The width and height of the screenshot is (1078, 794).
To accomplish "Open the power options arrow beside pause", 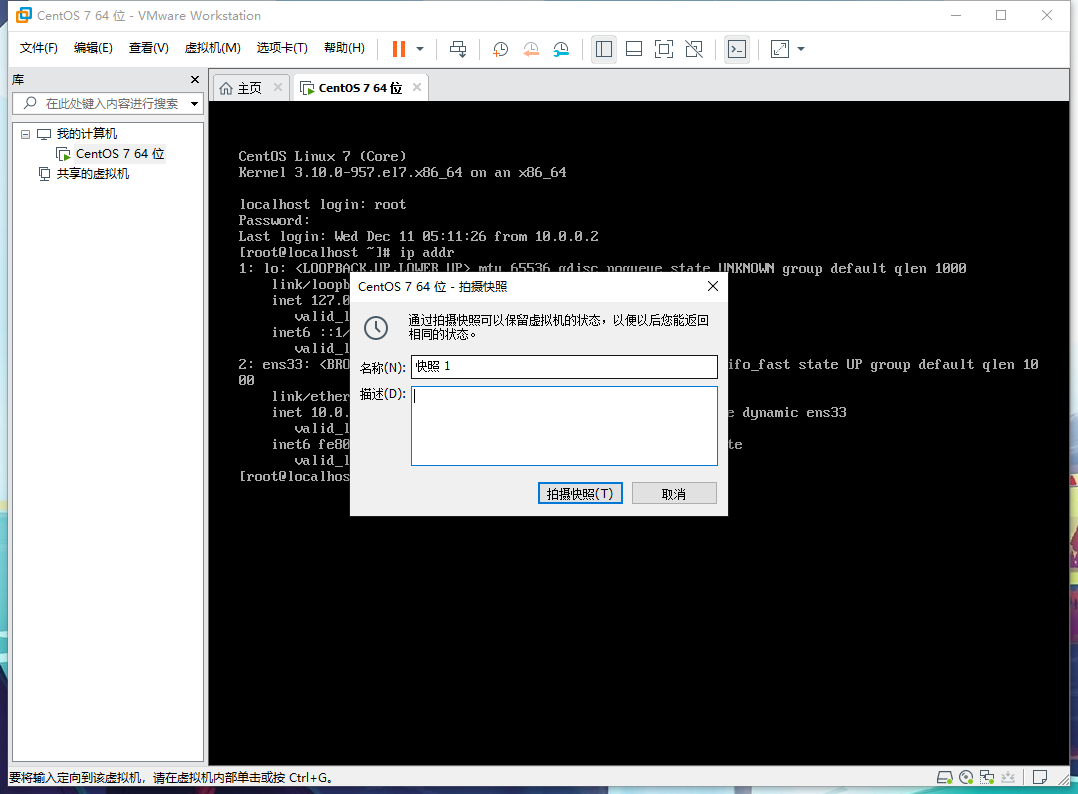I will [420, 49].
